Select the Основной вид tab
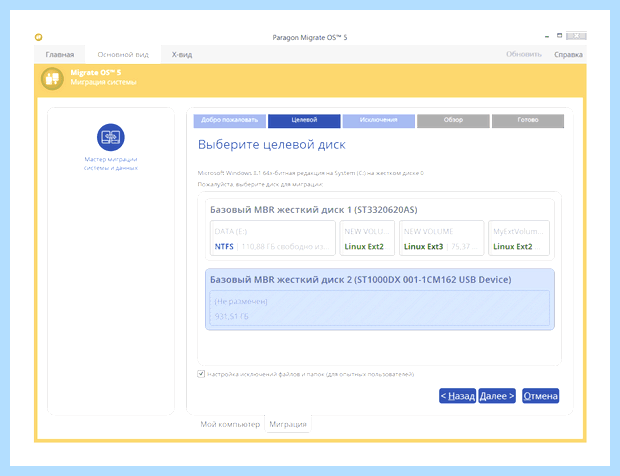The width and height of the screenshot is (620, 476). pyautogui.click(x=123, y=55)
